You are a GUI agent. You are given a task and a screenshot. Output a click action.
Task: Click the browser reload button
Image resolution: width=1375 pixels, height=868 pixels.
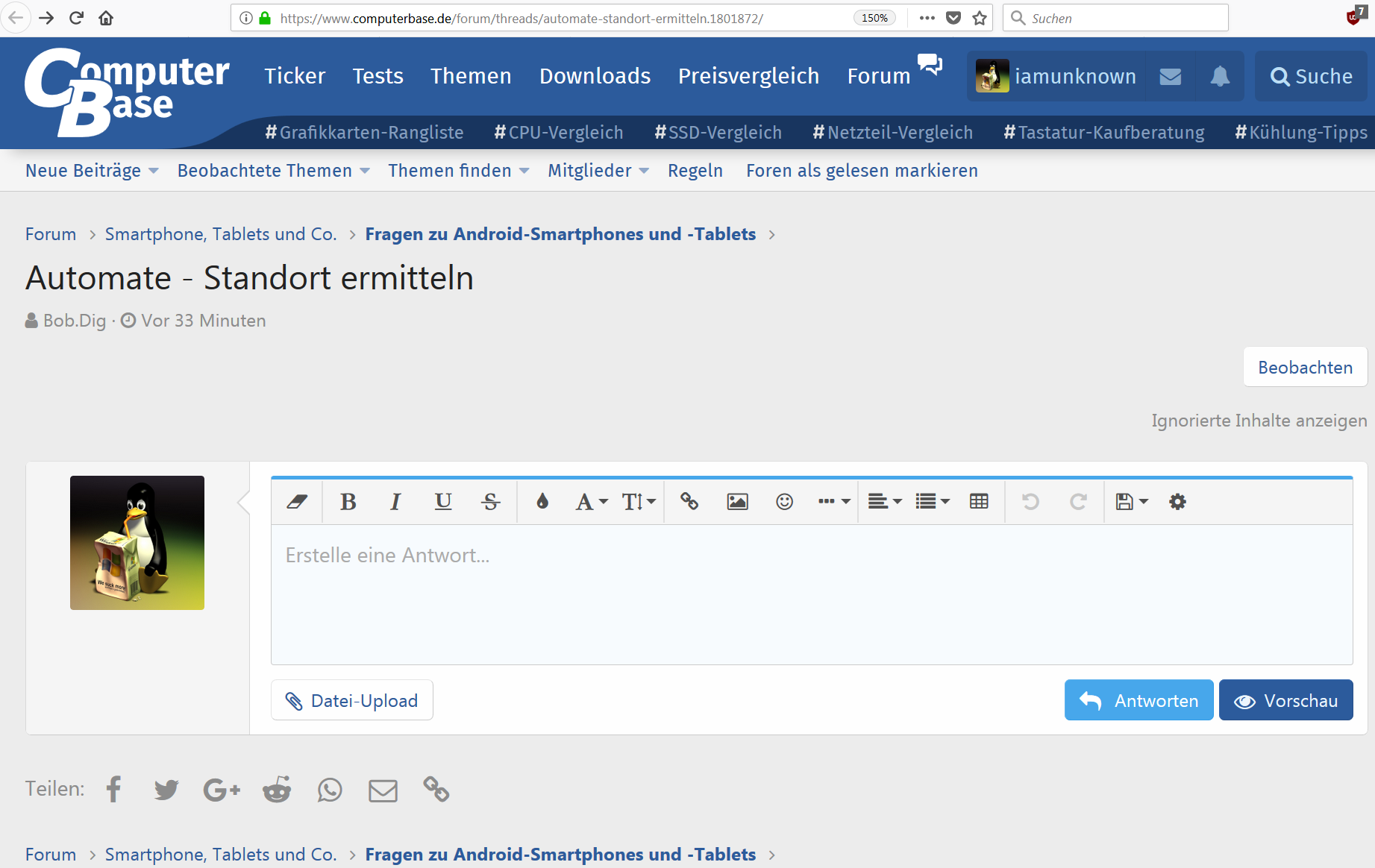76,18
